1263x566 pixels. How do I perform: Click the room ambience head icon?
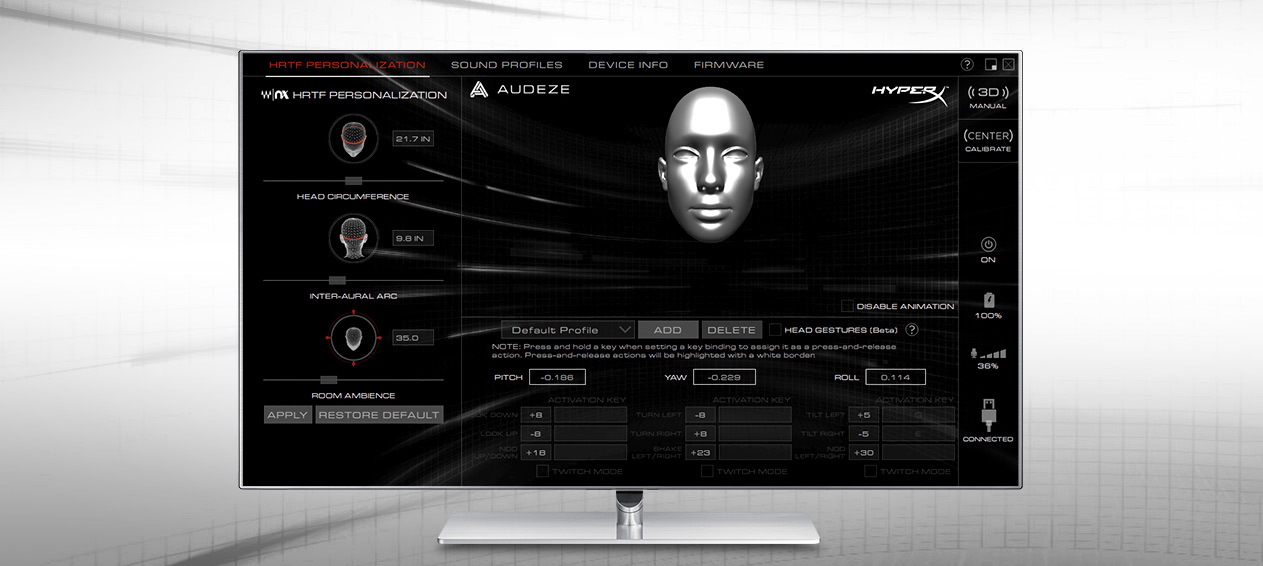(x=353, y=337)
